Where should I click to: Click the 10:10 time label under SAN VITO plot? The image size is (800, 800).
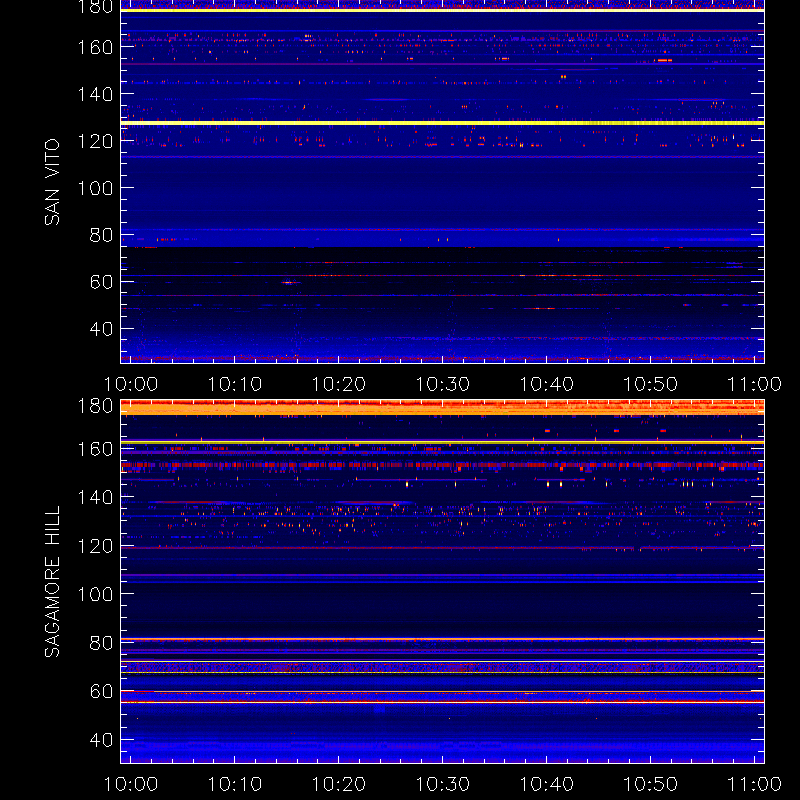tap(235, 384)
